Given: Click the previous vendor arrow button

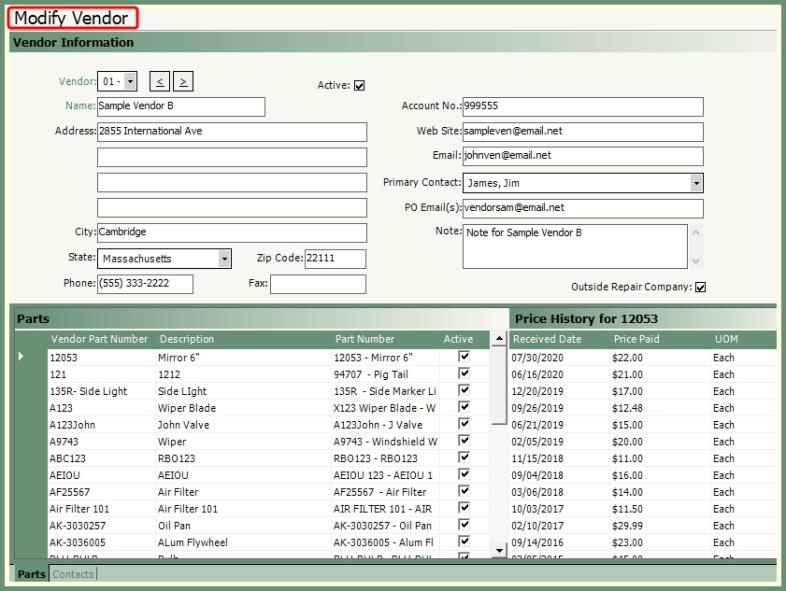Looking at the screenshot, I should 158,81.
